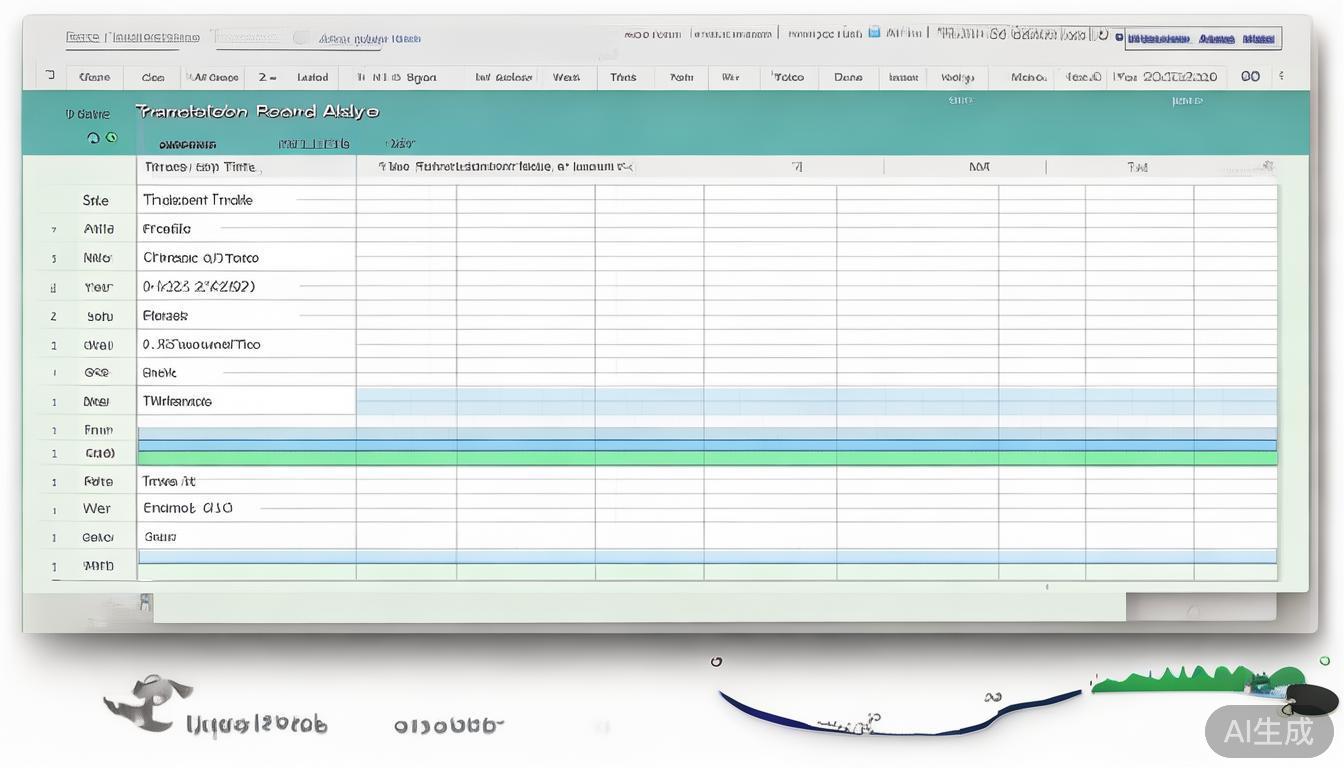Click the small icon at bottom-left of sheet
Viewport: 1344px width, 768px height.
[146, 602]
